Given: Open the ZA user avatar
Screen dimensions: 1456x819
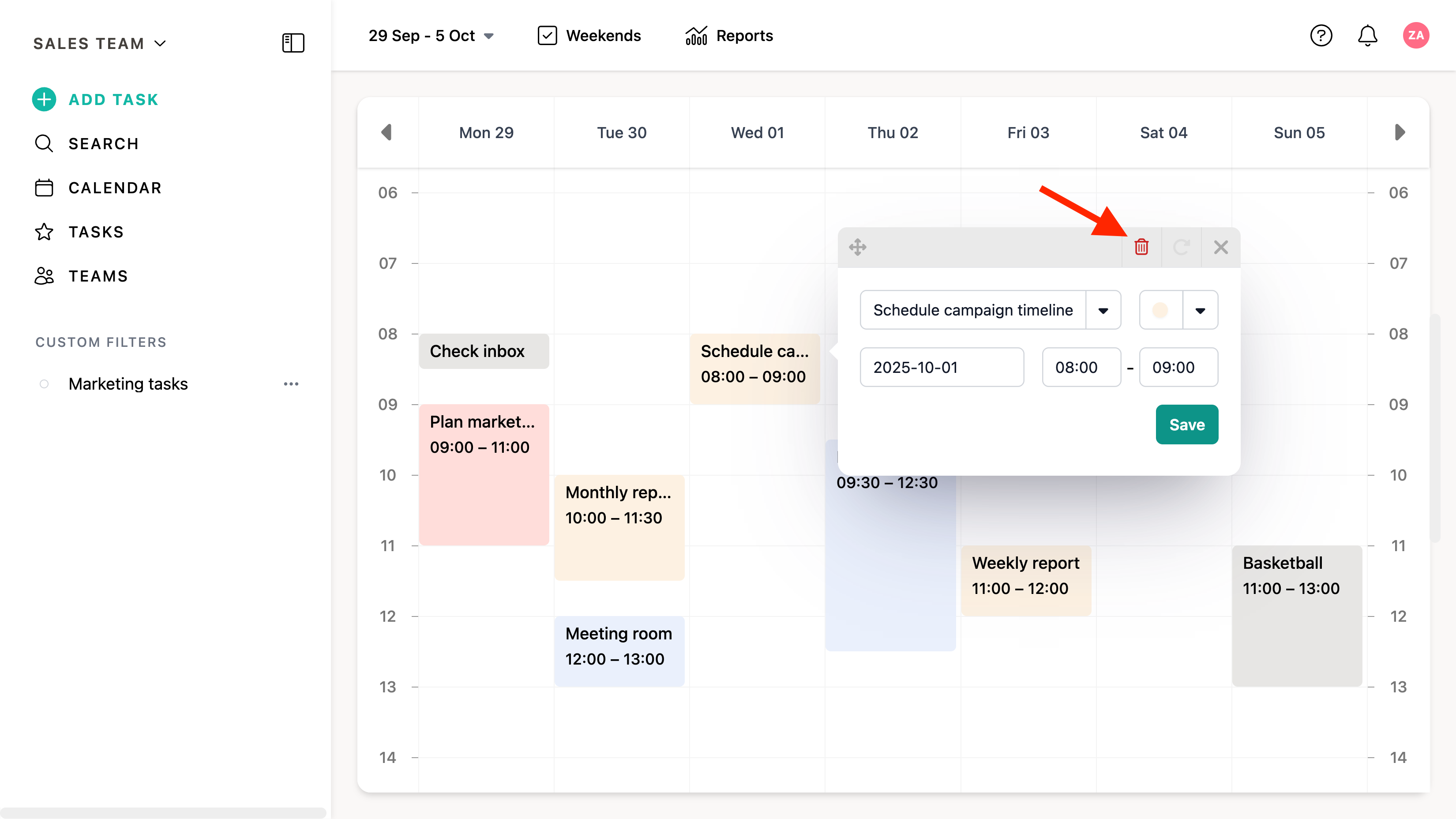Looking at the screenshot, I should [1416, 36].
